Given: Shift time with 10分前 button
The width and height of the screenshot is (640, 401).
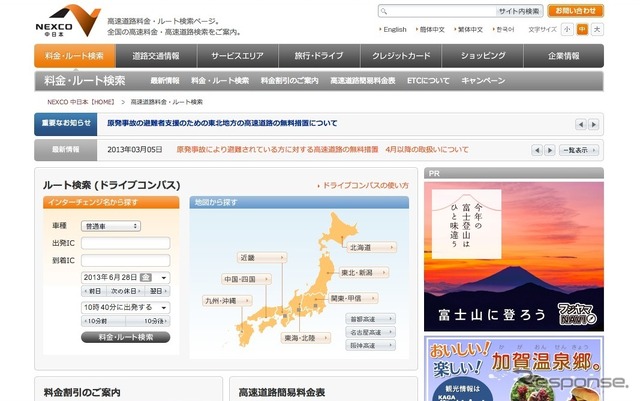Looking at the screenshot, I should [x=103, y=321].
